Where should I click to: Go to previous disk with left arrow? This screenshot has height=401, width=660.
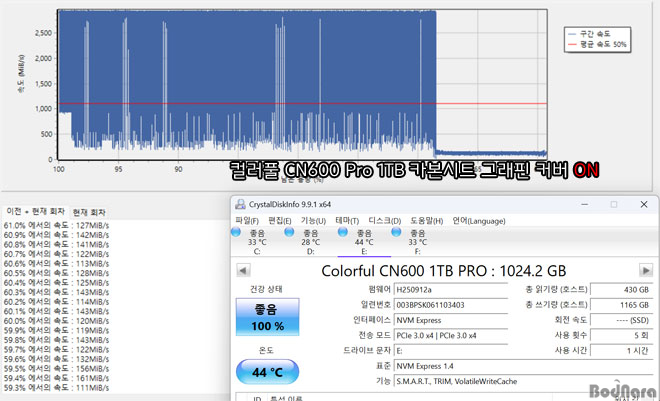pyautogui.click(x=243, y=270)
